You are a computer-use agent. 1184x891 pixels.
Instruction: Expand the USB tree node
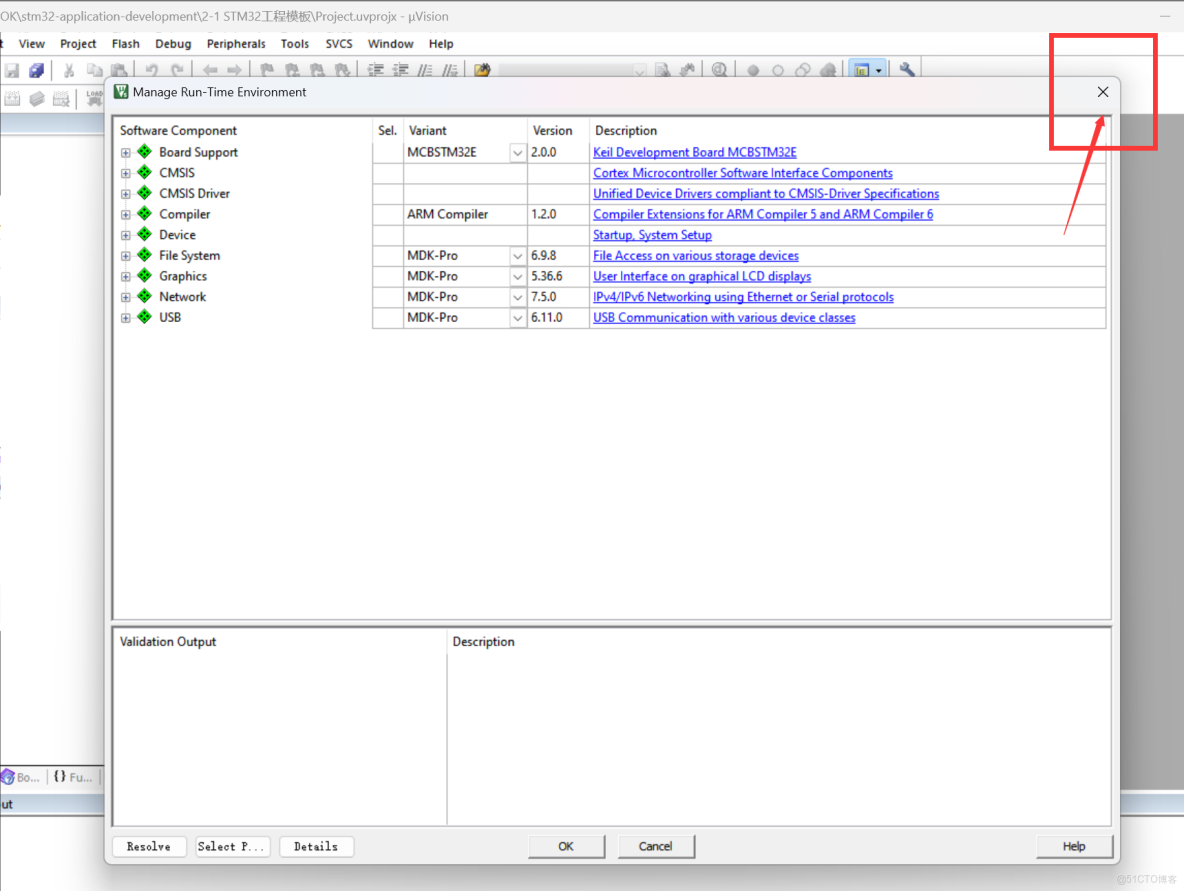click(125, 318)
